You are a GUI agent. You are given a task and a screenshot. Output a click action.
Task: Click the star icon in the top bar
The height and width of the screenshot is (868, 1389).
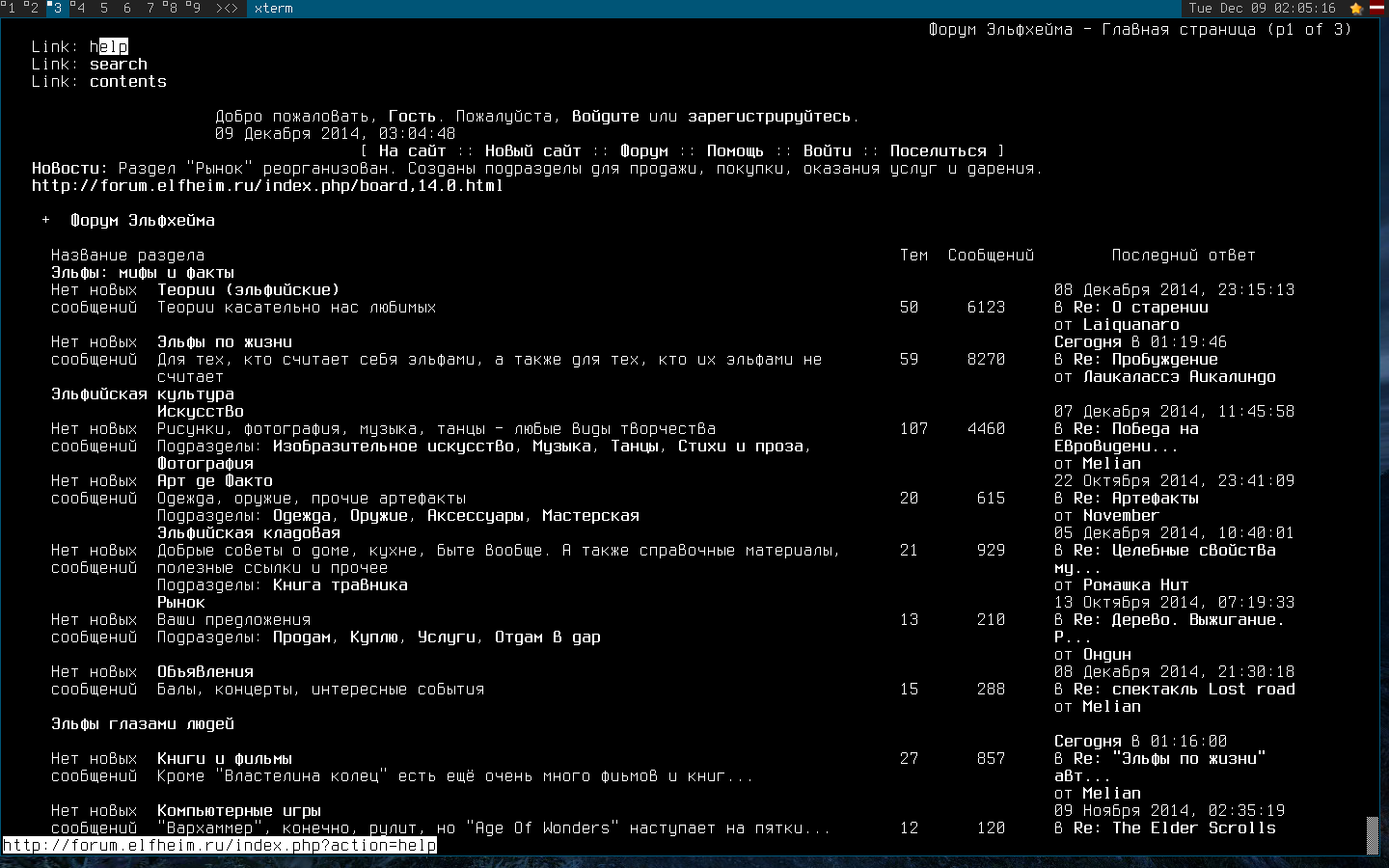pyautogui.click(x=1356, y=8)
